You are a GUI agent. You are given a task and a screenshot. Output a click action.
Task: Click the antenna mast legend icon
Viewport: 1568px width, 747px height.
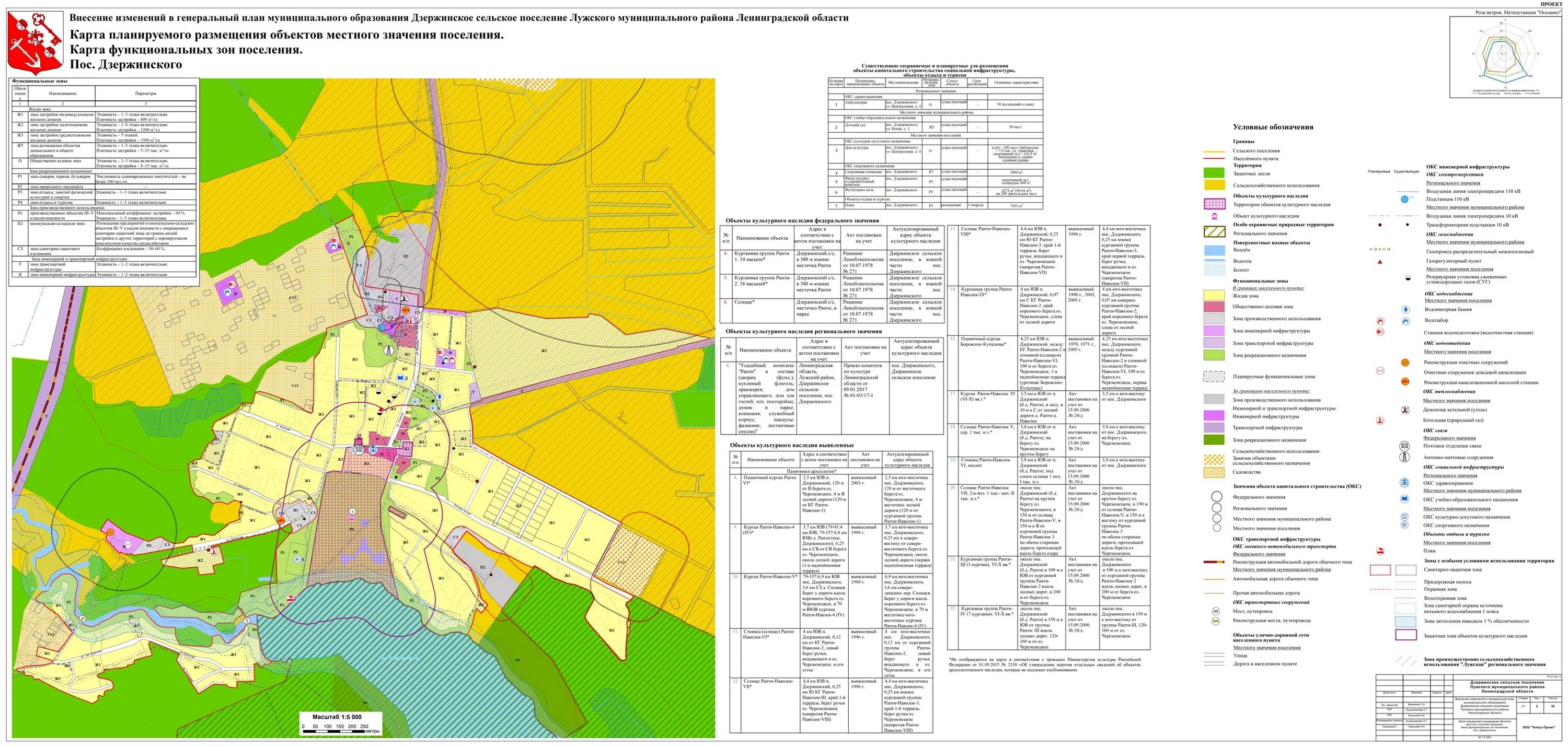coord(1404,458)
